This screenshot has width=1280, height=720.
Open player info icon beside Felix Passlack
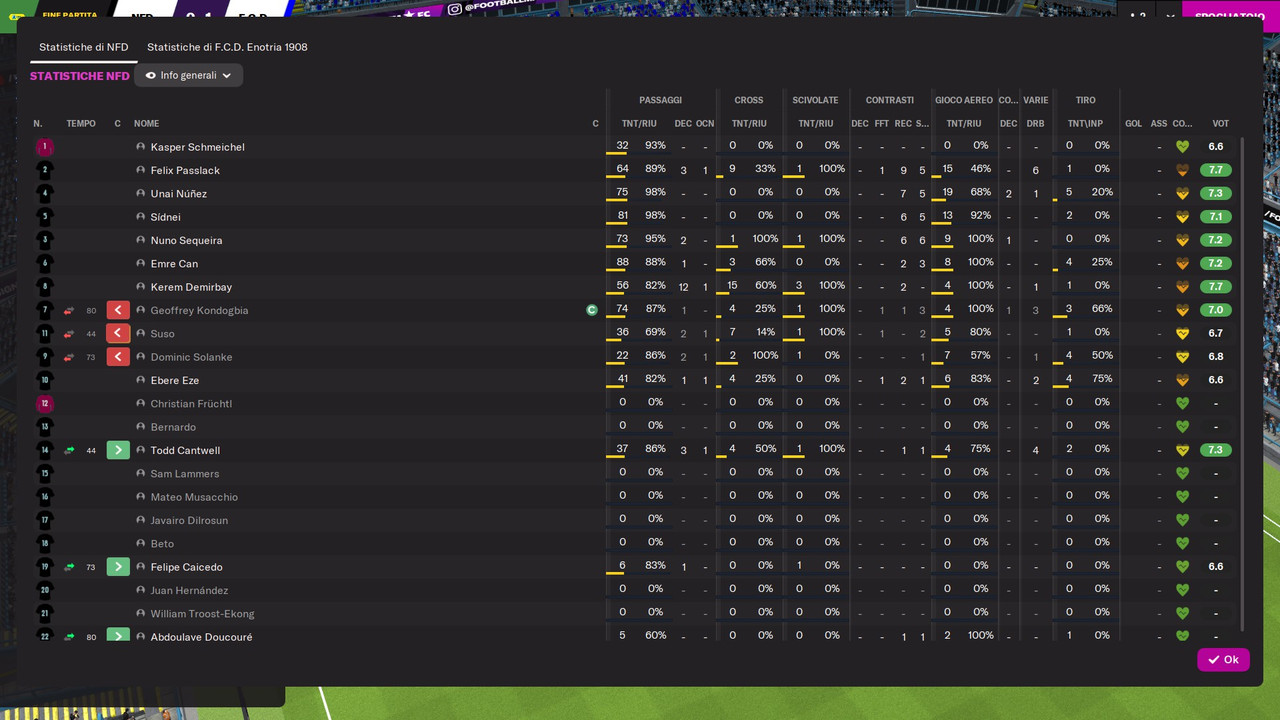click(141, 170)
